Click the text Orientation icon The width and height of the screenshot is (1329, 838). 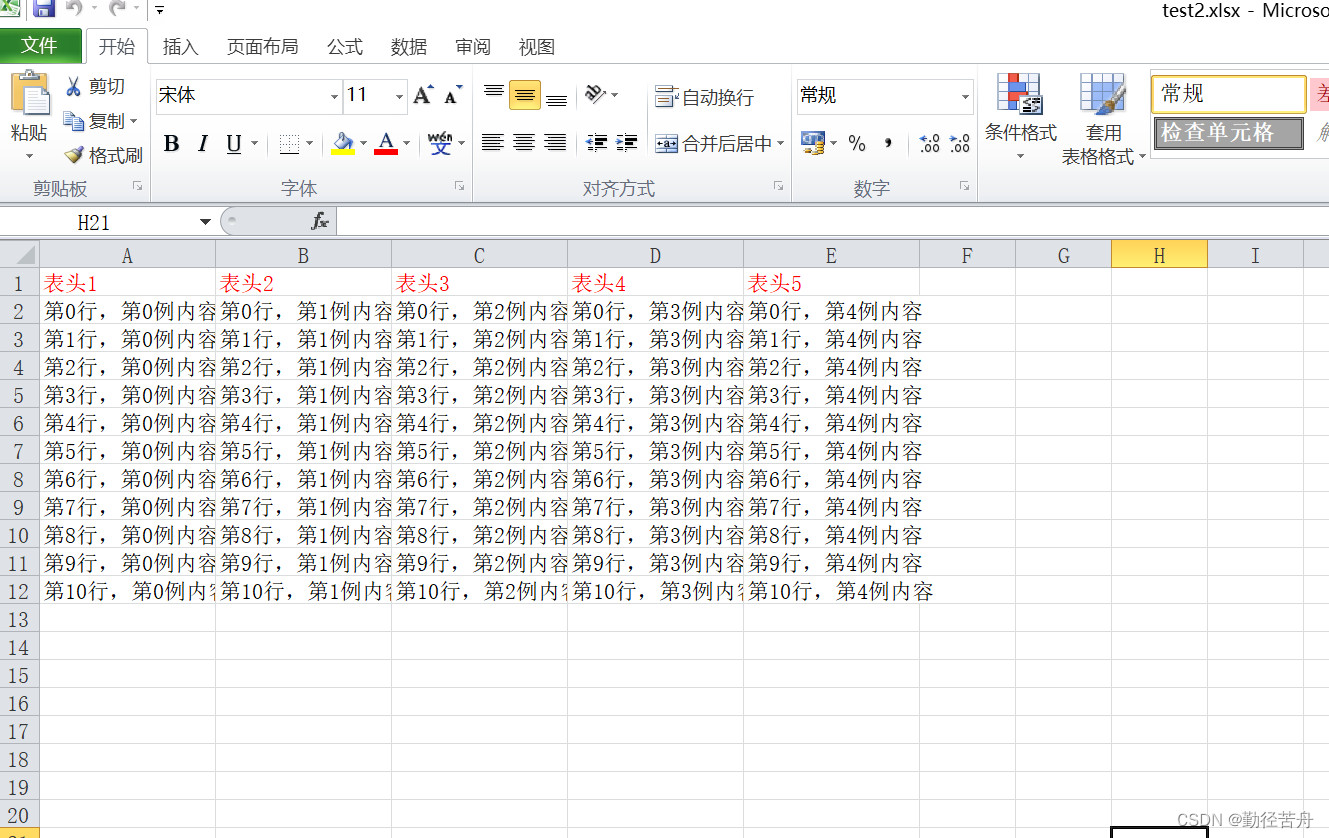(x=597, y=94)
